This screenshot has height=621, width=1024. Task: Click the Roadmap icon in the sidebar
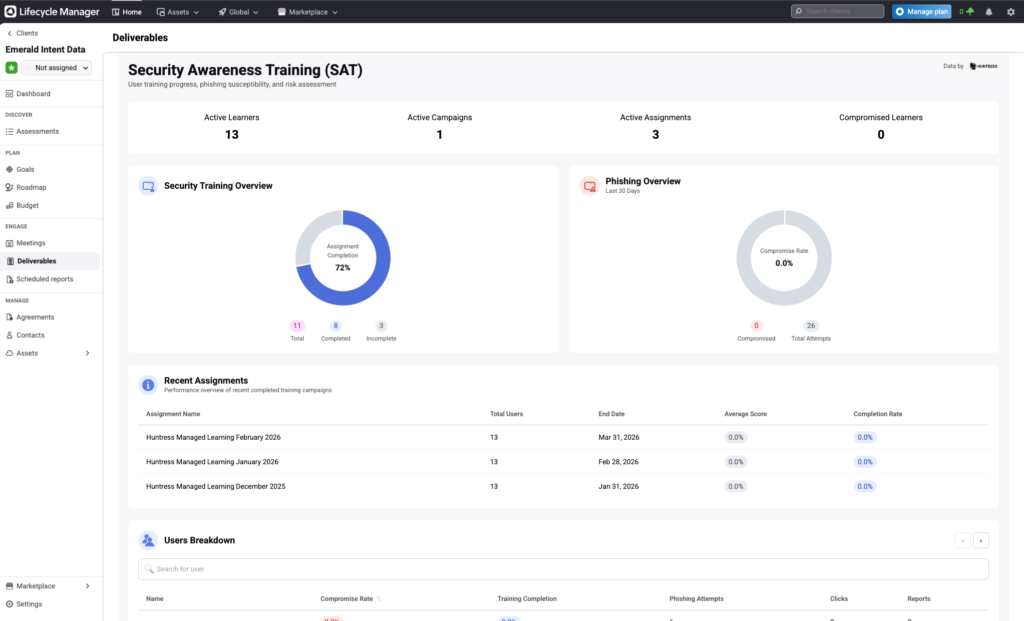[x=9, y=187]
